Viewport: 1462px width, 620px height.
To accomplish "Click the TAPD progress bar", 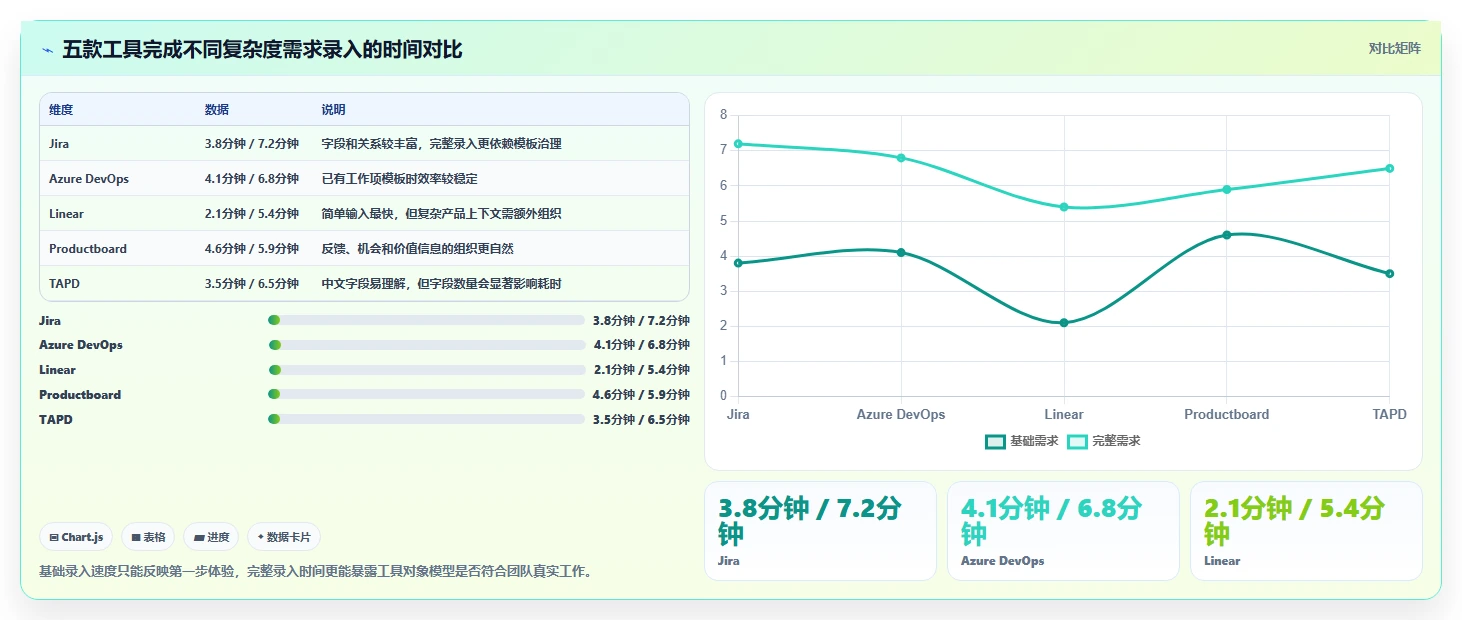I will coord(426,419).
